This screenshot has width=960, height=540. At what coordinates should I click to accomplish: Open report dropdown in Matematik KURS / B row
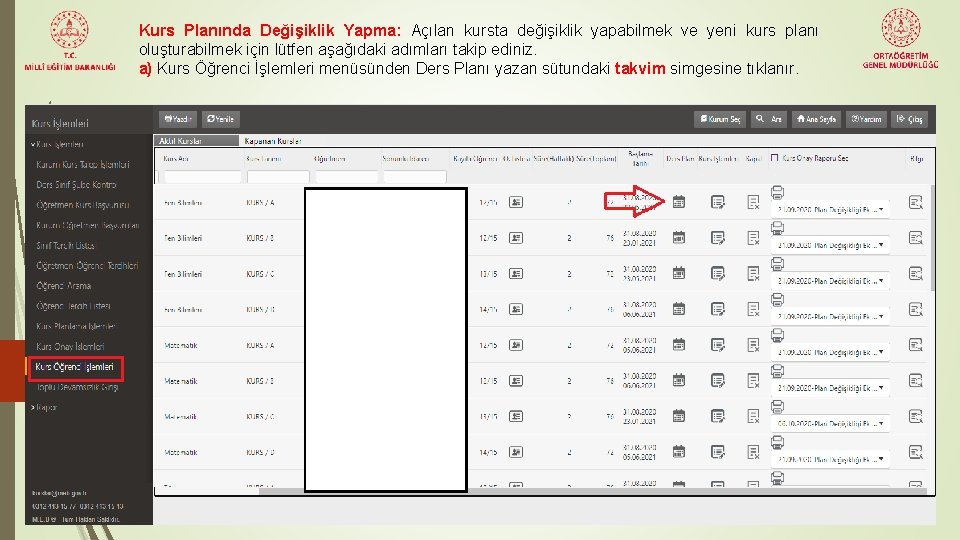pos(830,388)
